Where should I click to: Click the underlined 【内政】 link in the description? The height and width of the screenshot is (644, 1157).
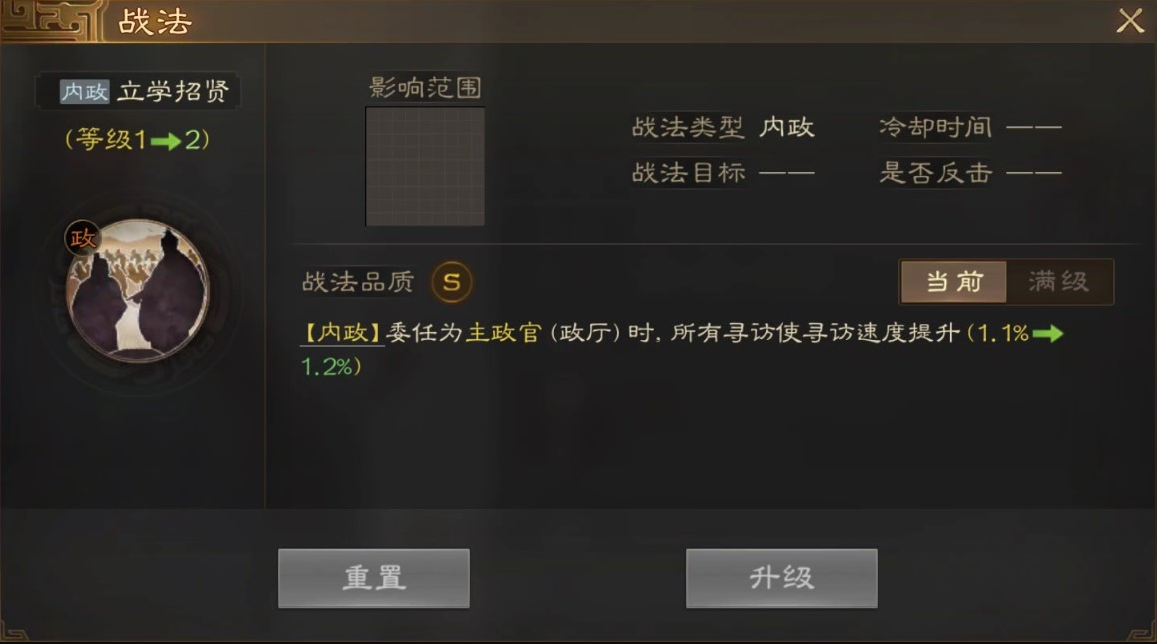342,333
